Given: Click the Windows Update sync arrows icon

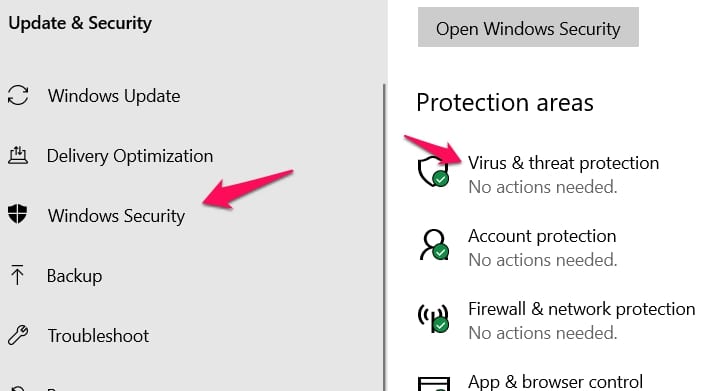Looking at the screenshot, I should tap(18, 95).
